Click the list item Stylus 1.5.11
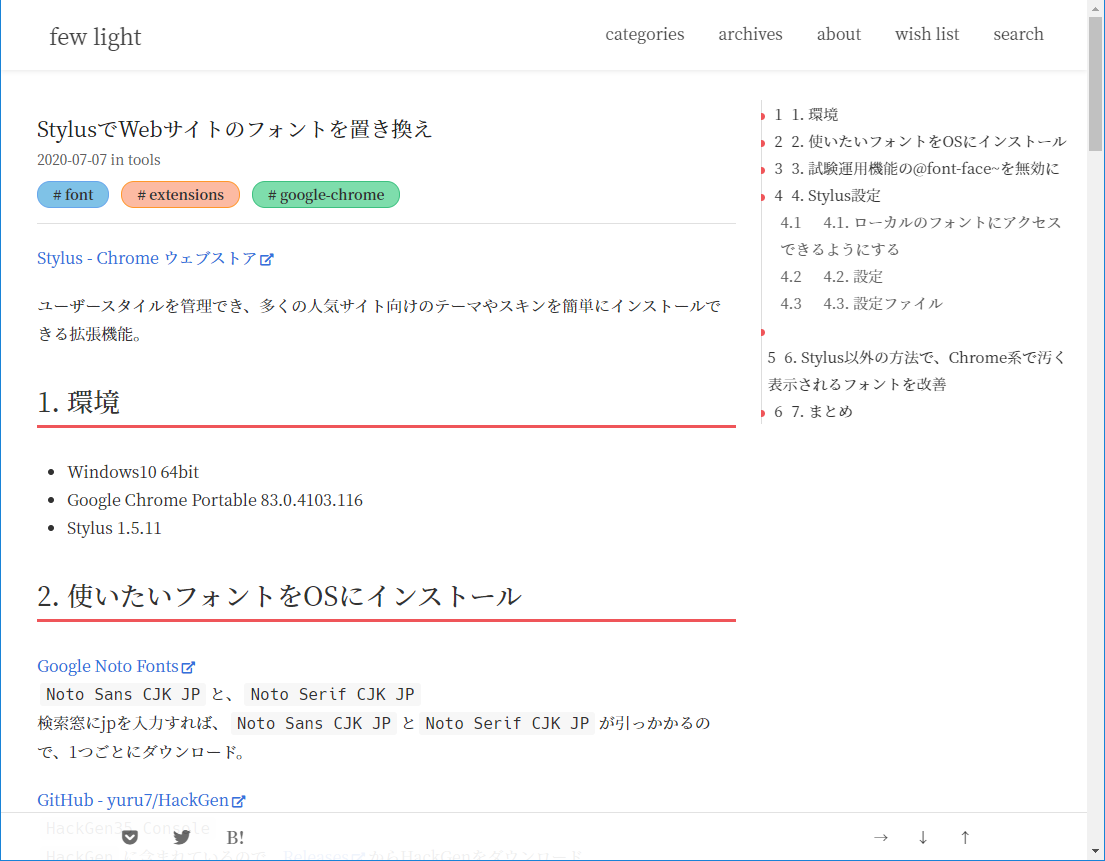The height and width of the screenshot is (861, 1105). pyautogui.click(x=114, y=528)
